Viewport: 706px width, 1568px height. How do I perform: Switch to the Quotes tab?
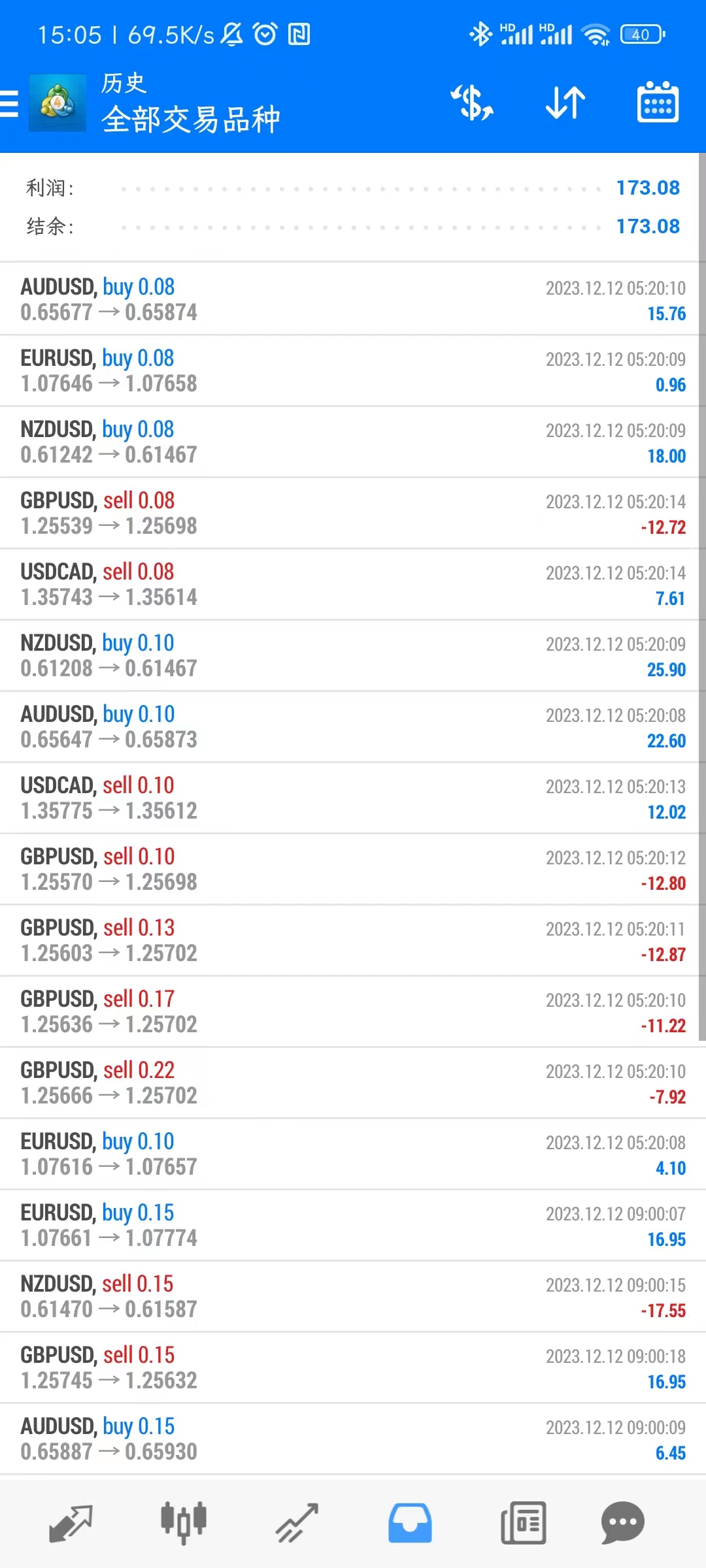pos(71,1524)
